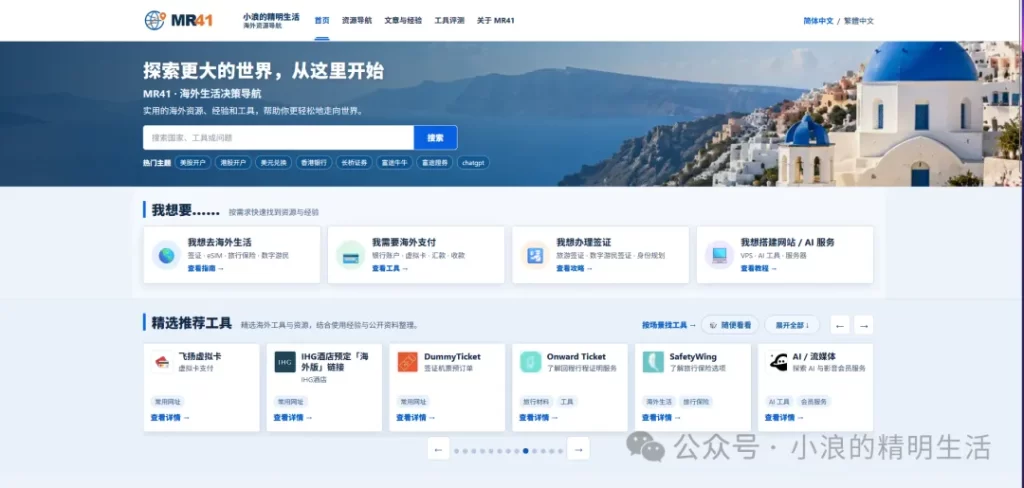Select the 长桥证券 hot topic tag
Image resolution: width=1024 pixels, height=488 pixels.
point(355,163)
